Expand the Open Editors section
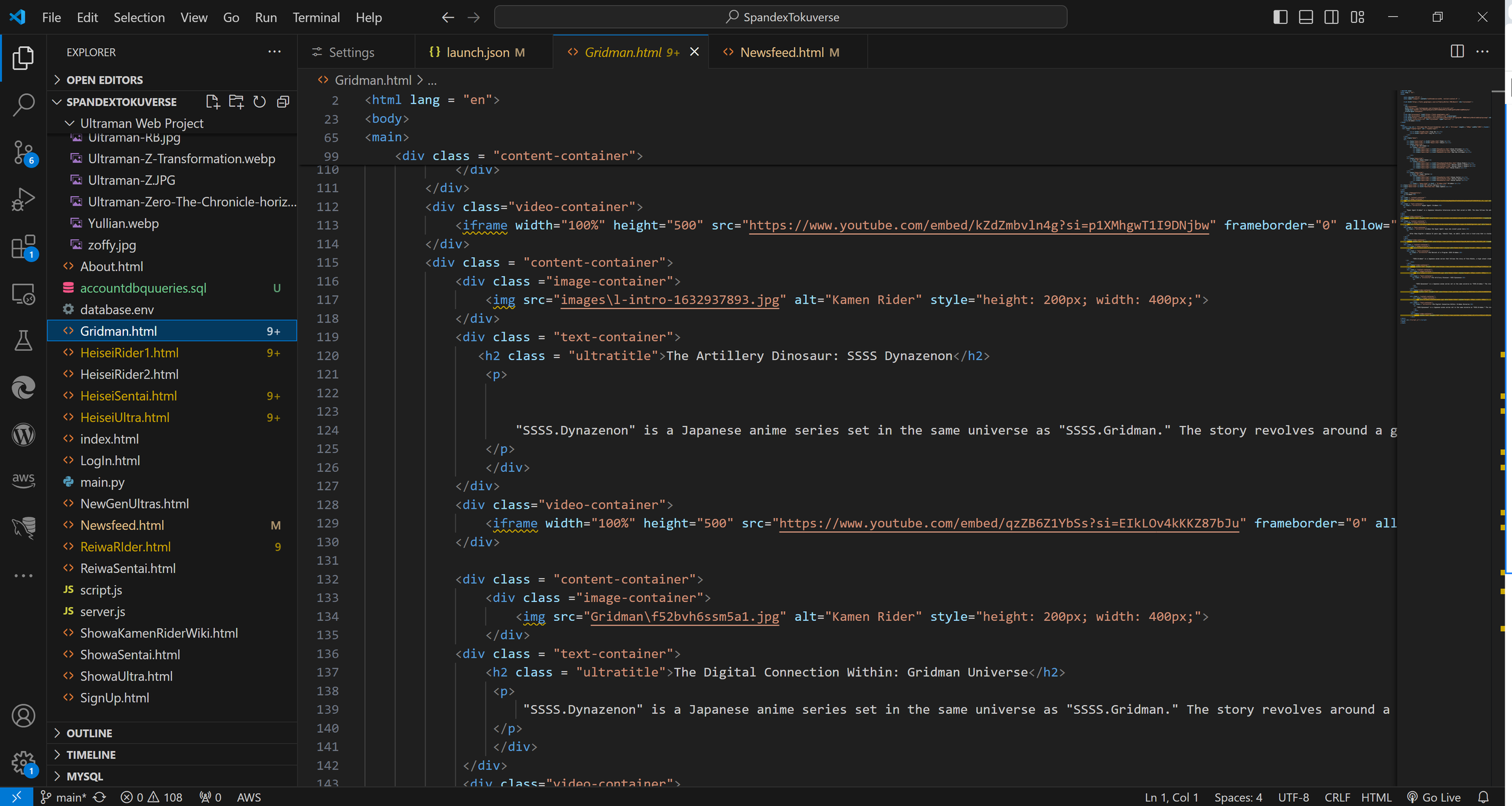 172,80
